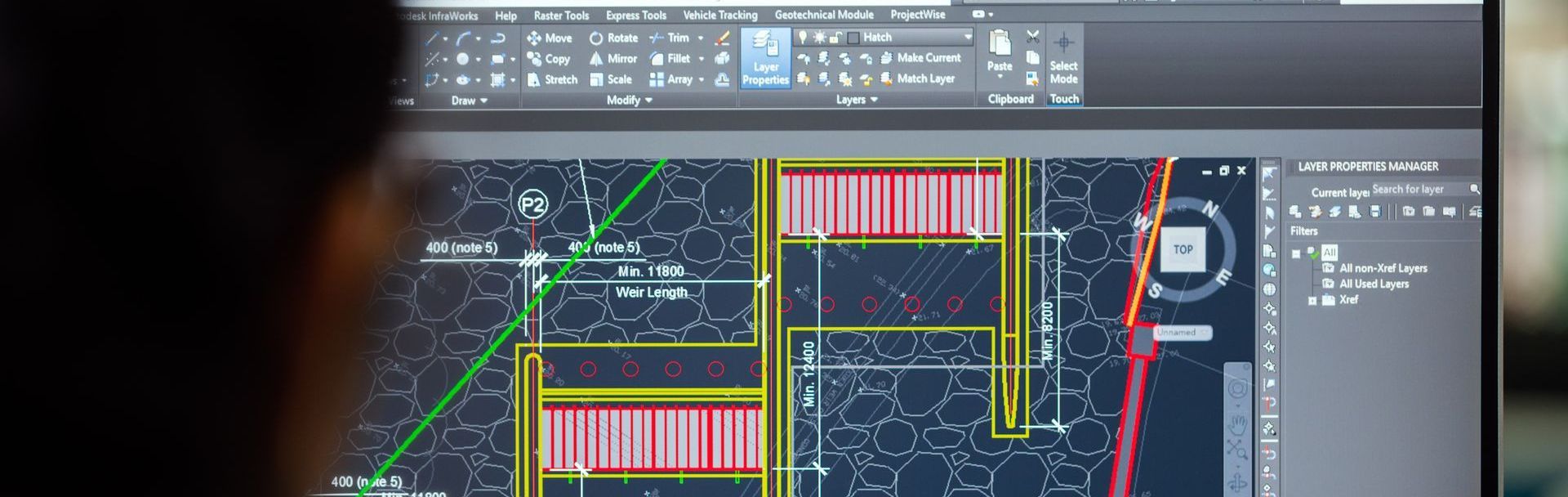The image size is (1568, 497).
Task: Toggle Hatch layer on/off lightbulb
Action: pos(802,37)
